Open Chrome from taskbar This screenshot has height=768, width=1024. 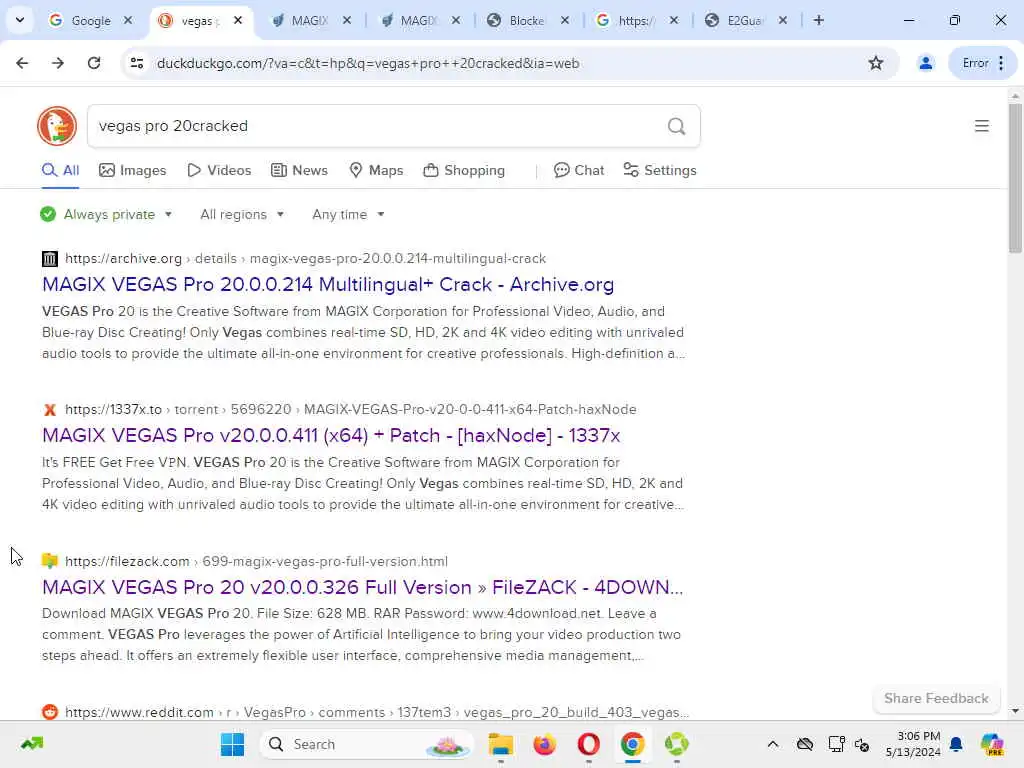point(632,744)
